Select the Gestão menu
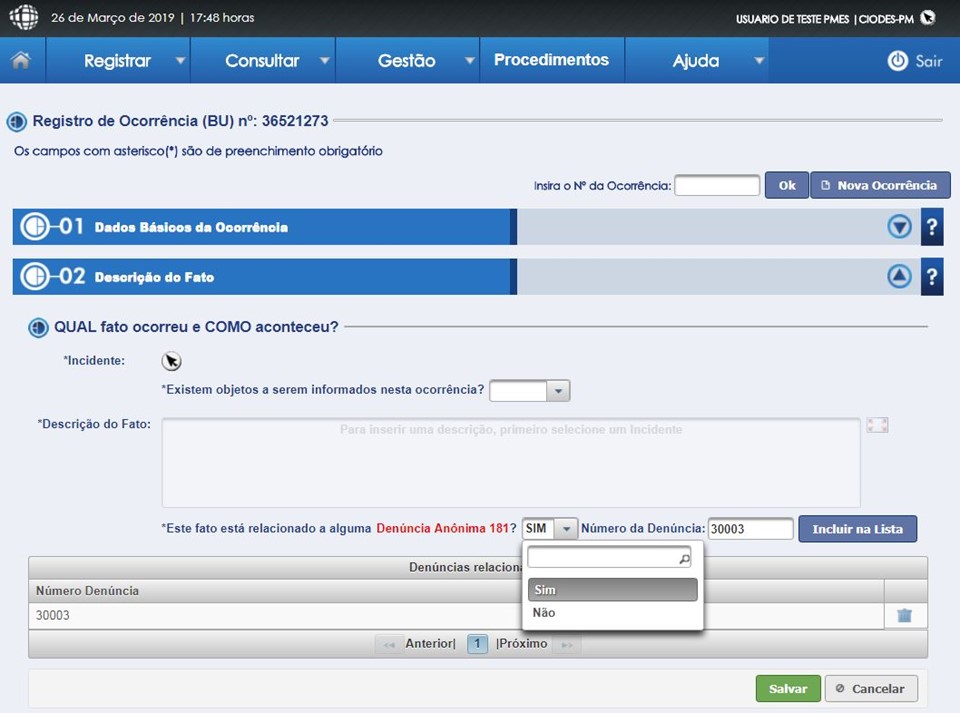Image resolution: width=960 pixels, height=713 pixels. 407,61
